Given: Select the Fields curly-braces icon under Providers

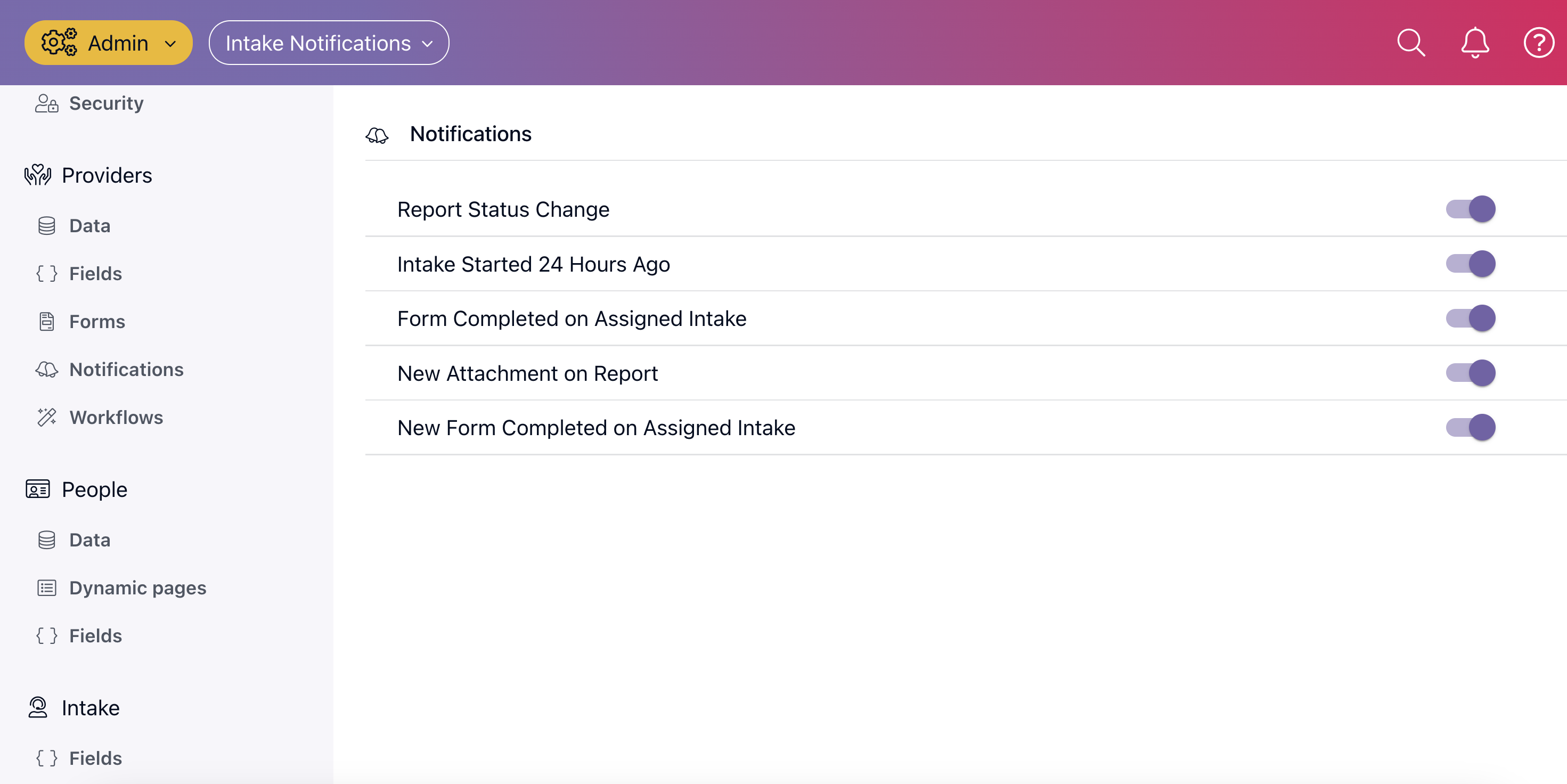Looking at the screenshot, I should [x=46, y=273].
